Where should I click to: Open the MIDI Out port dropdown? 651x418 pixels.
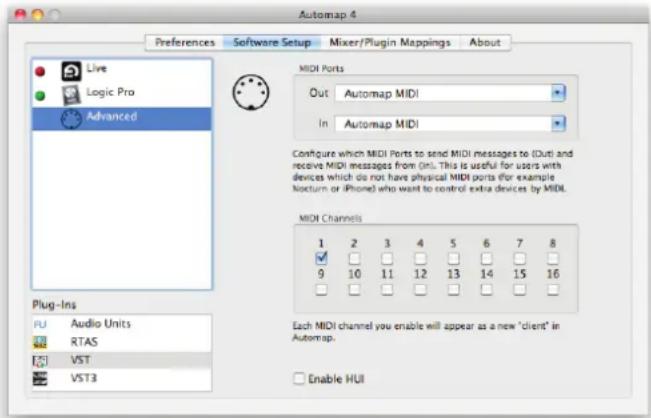[x=450, y=93]
